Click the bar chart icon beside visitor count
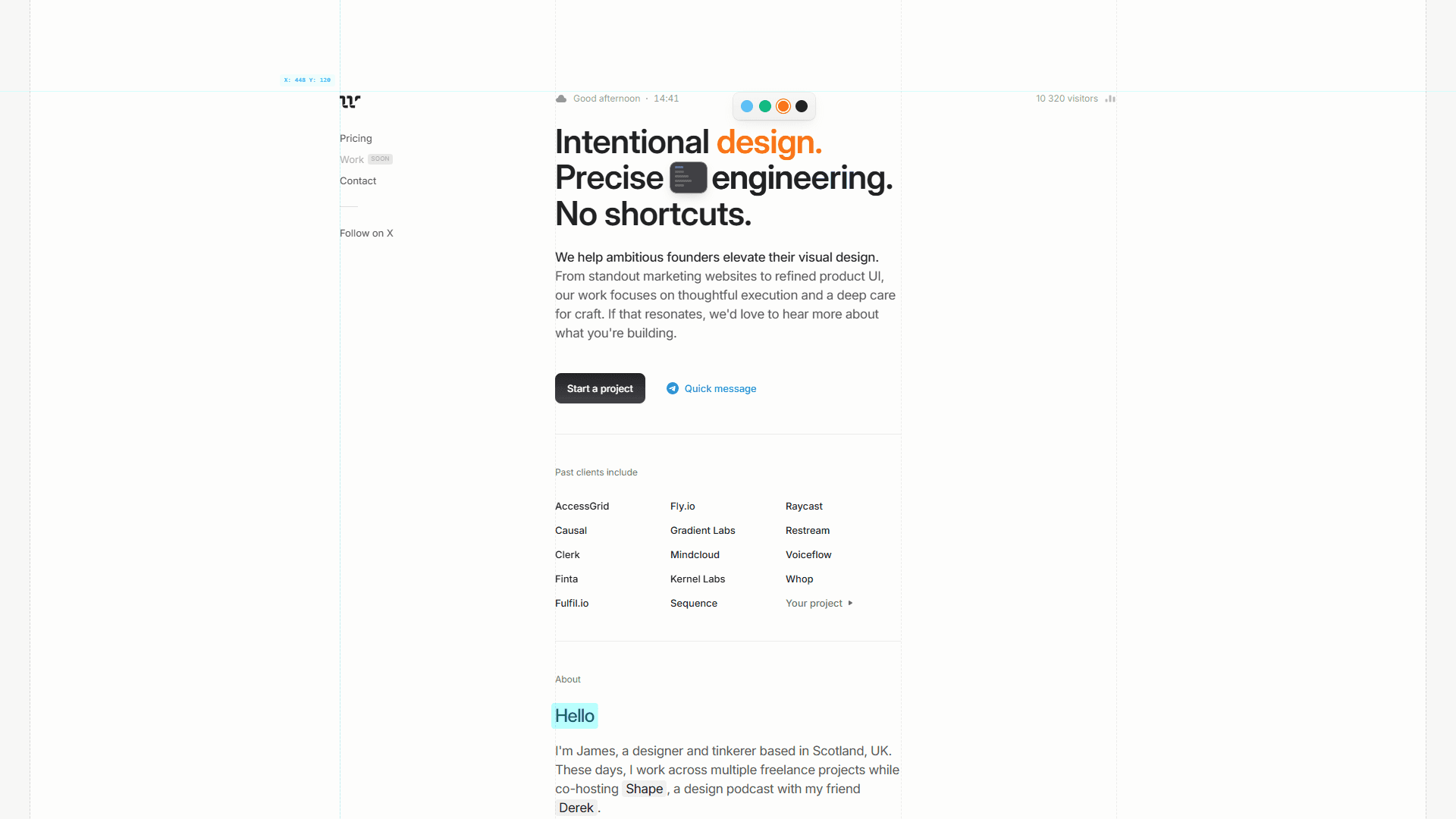 [1109, 99]
